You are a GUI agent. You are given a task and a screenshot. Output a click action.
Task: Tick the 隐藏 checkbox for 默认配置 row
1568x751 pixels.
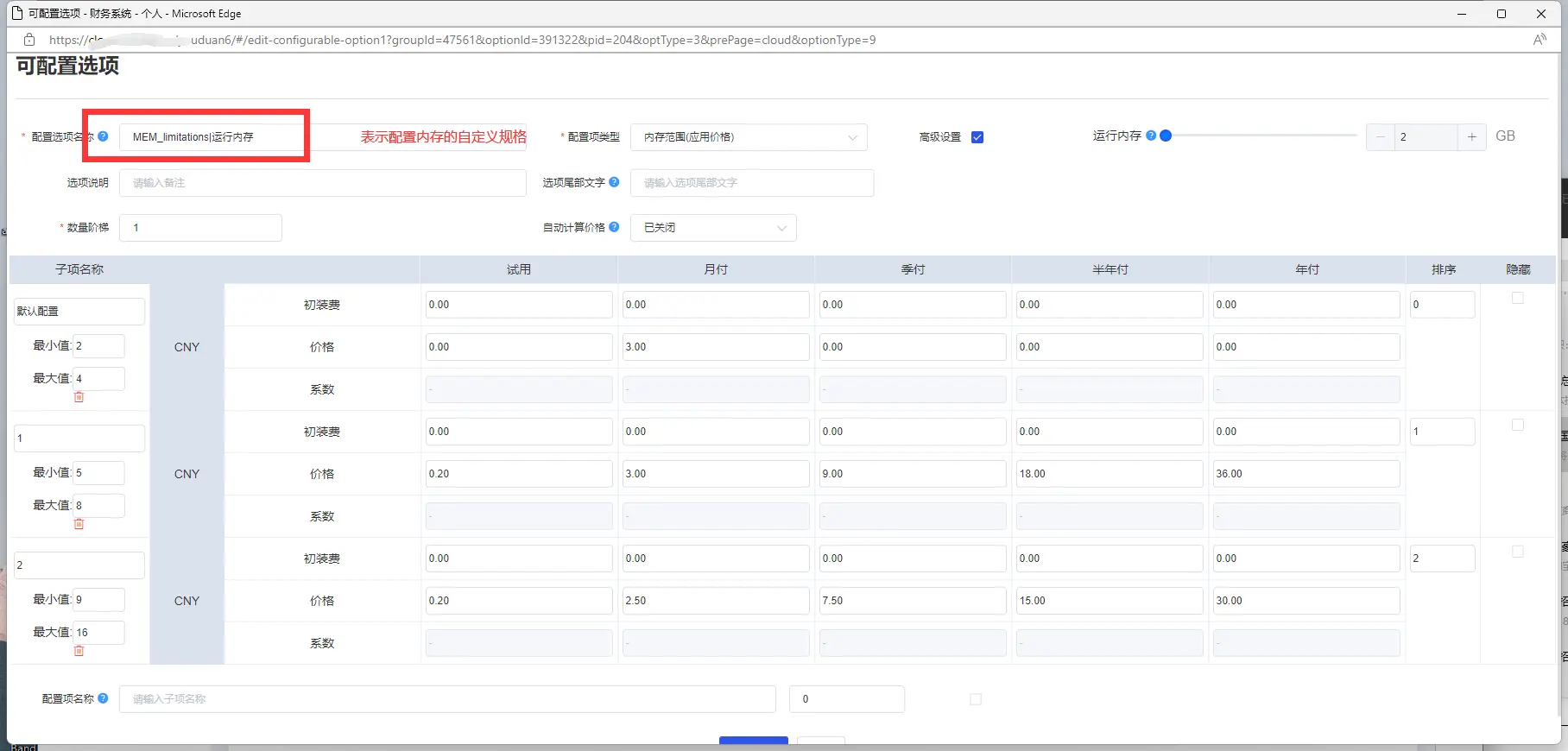(x=1517, y=298)
